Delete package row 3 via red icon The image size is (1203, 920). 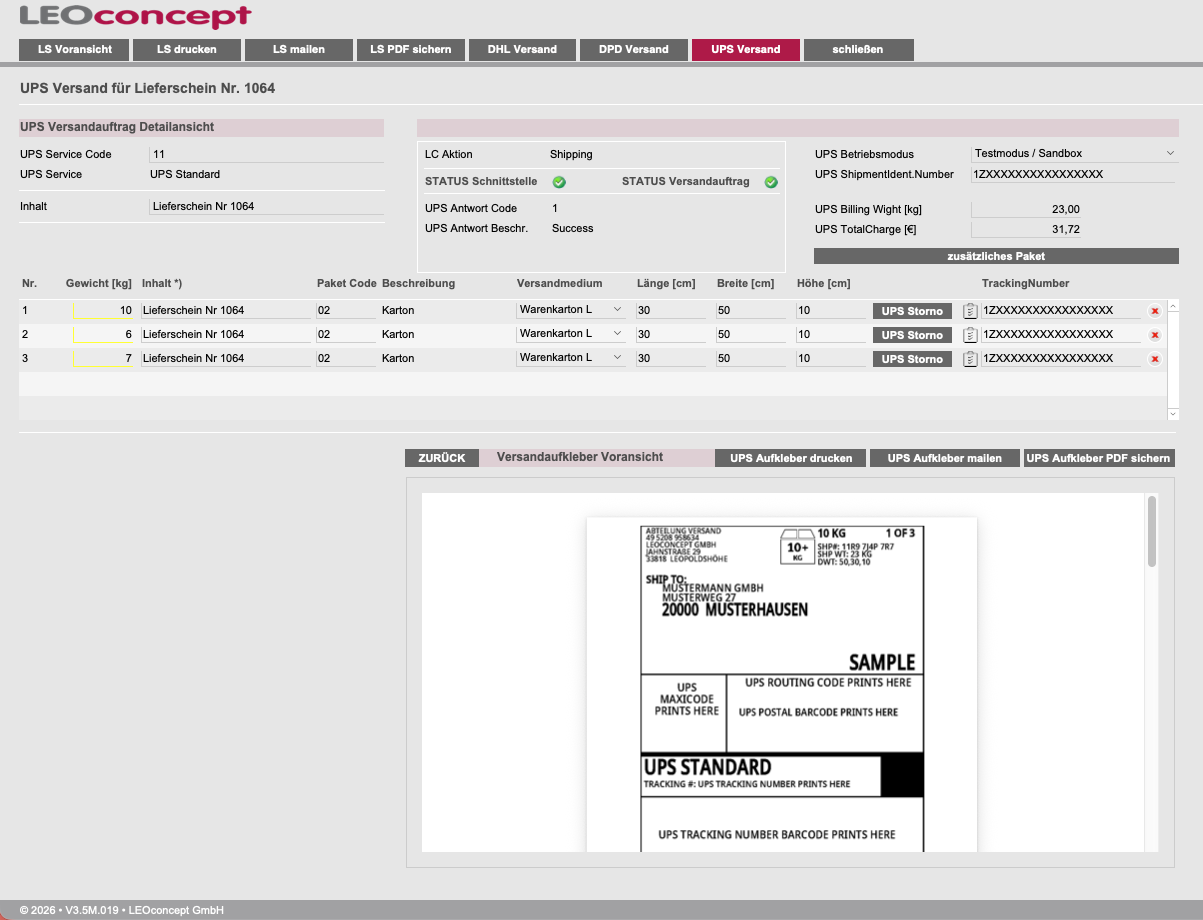coord(1155,359)
